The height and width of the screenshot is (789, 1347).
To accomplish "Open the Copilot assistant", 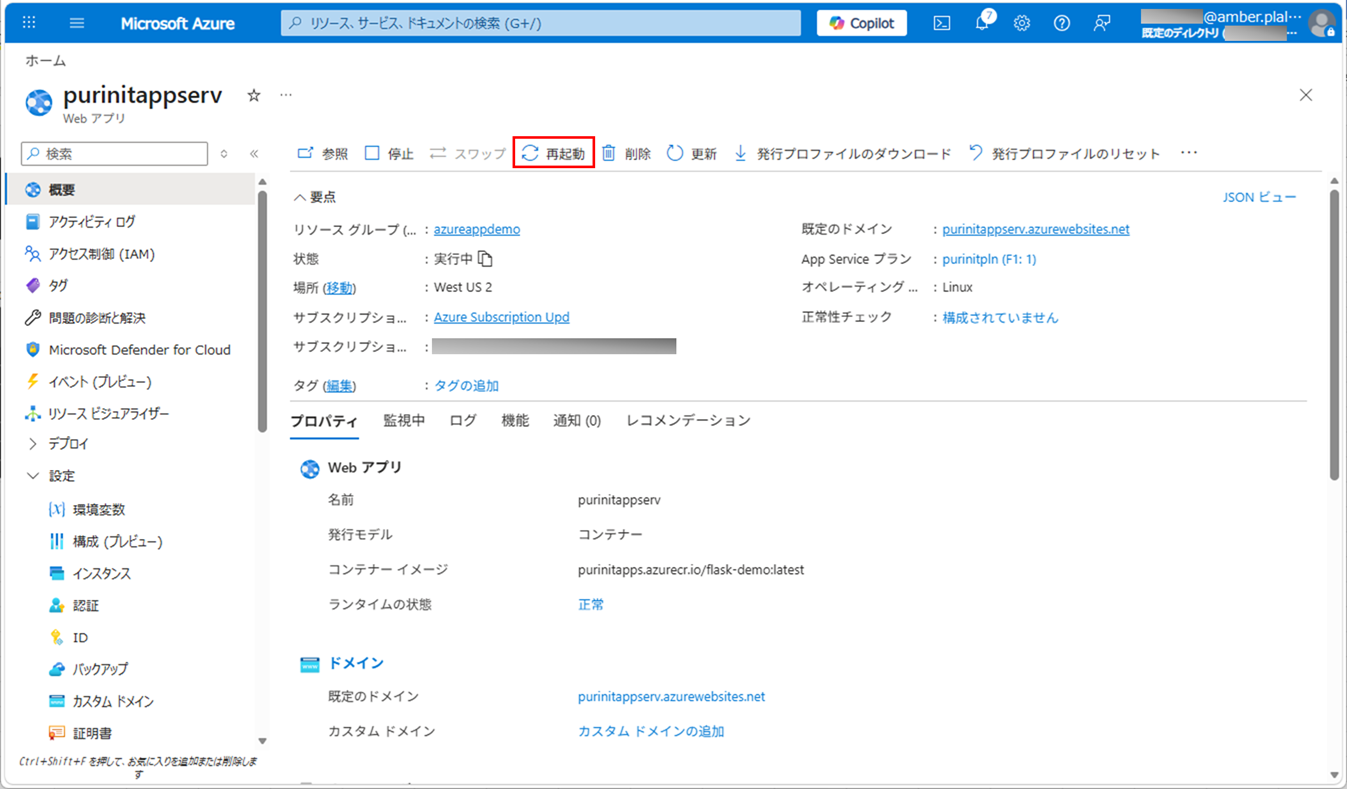I will (861, 22).
